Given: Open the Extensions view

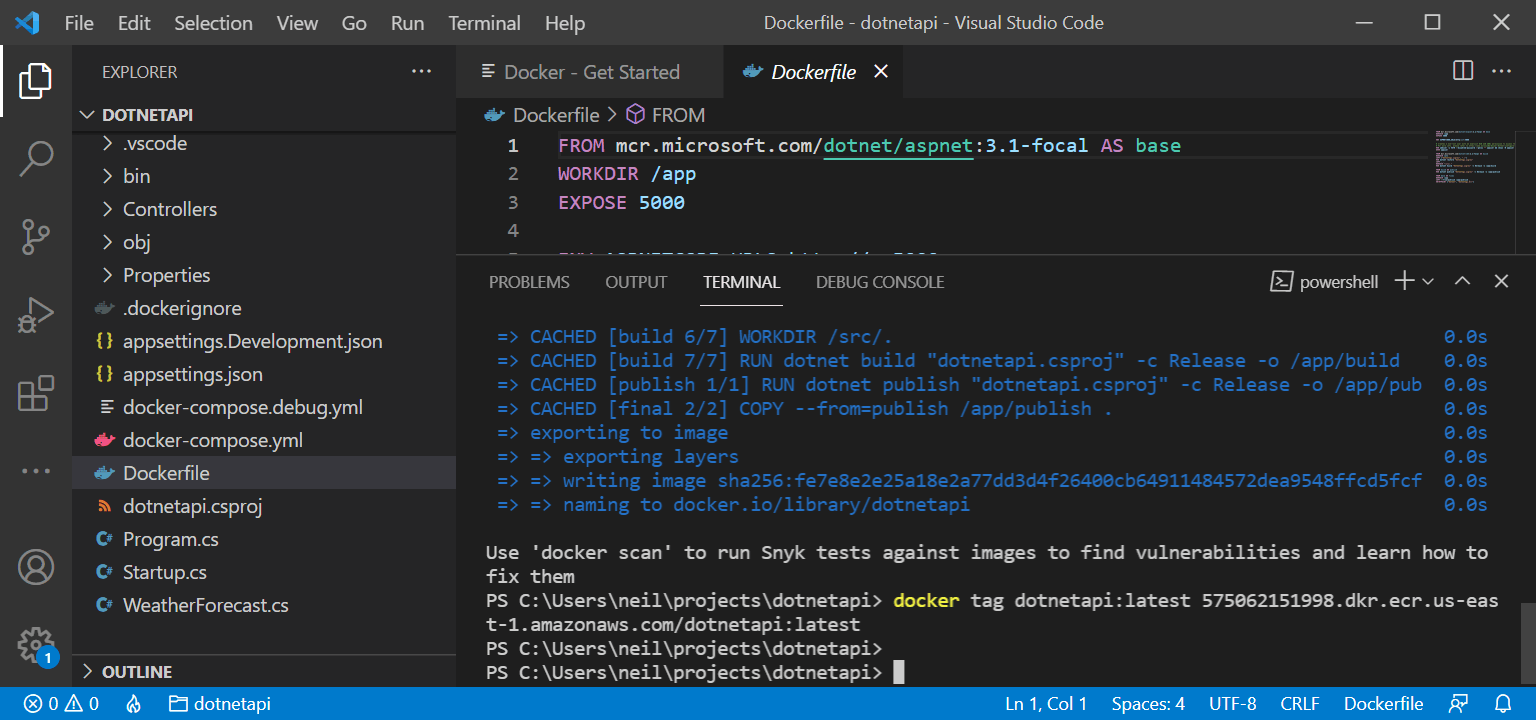Looking at the screenshot, I should coord(36,393).
